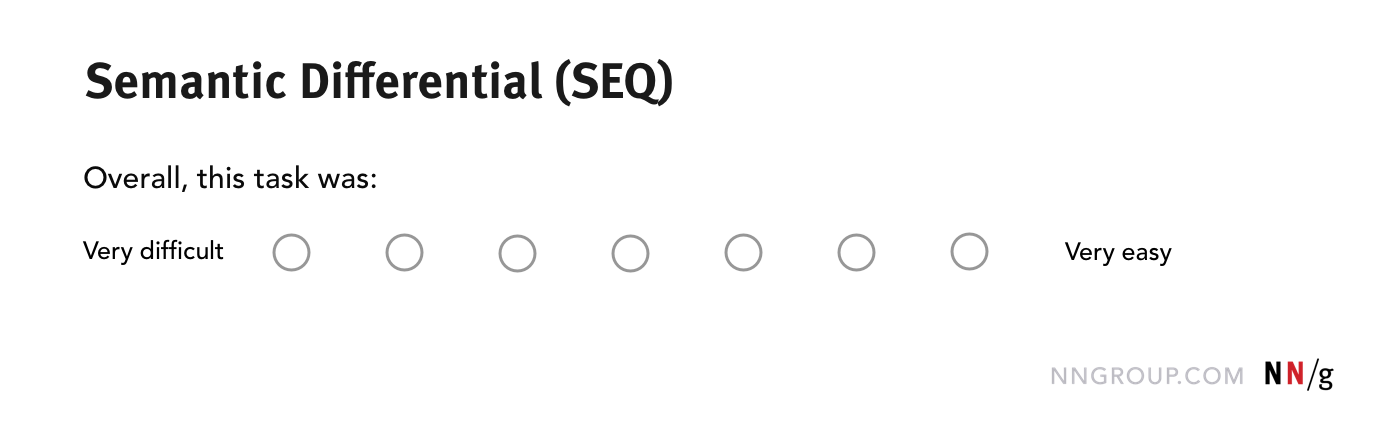The image size is (1384, 437).
Task: Click the (SEQ) abbreviation in the heading
Action: [614, 82]
